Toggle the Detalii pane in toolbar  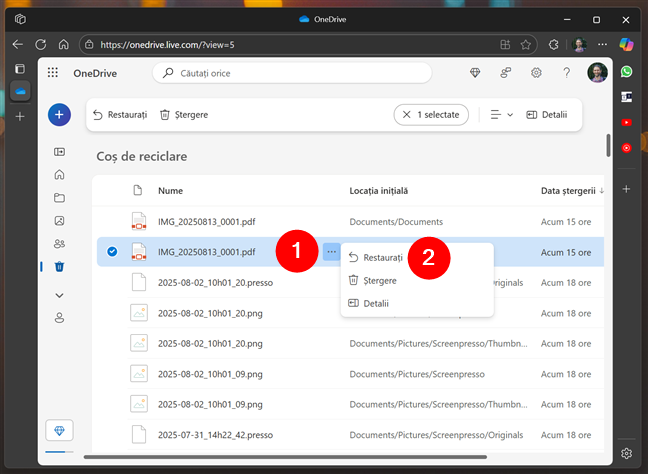[x=546, y=115]
